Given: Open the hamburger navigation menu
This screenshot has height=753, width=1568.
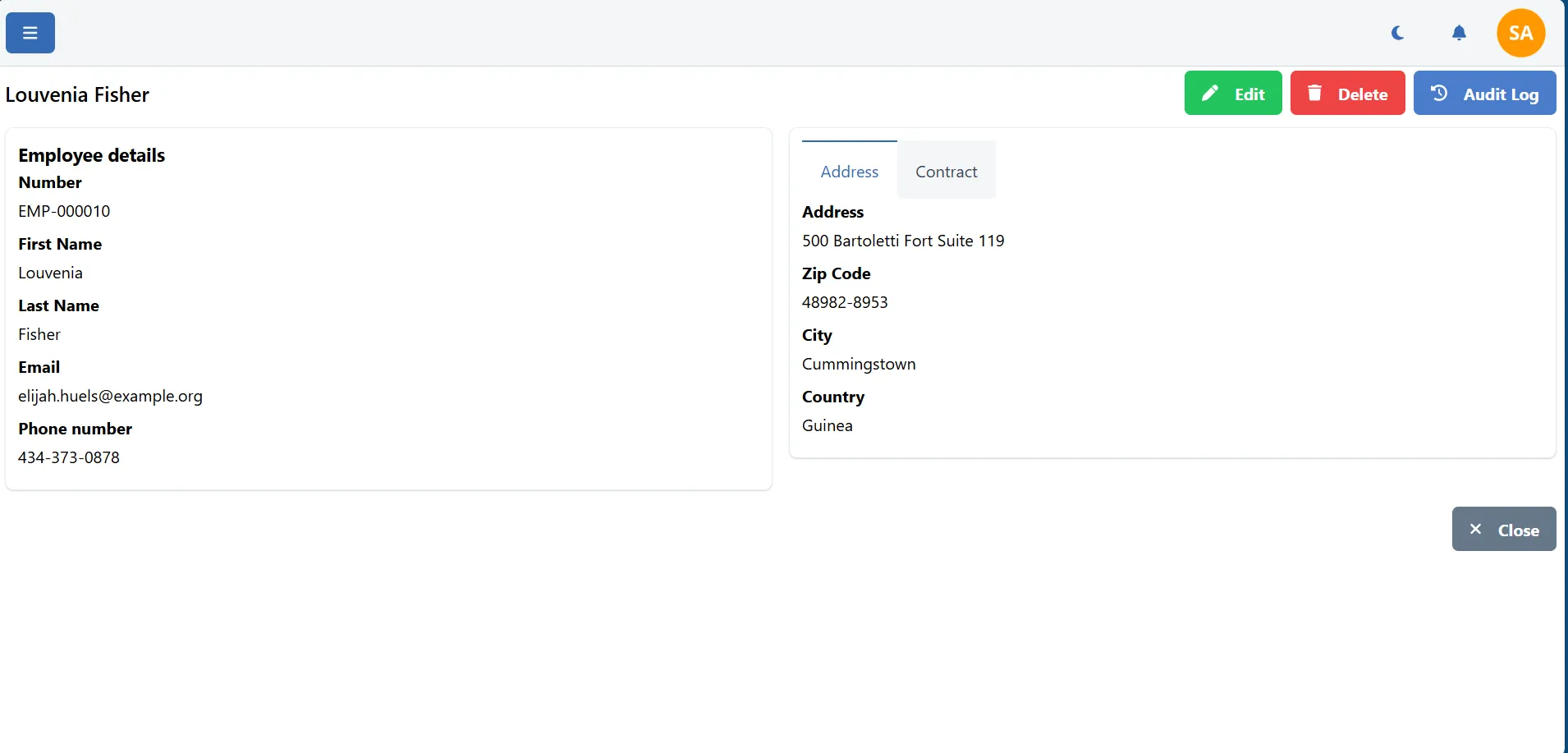Looking at the screenshot, I should tap(29, 33).
